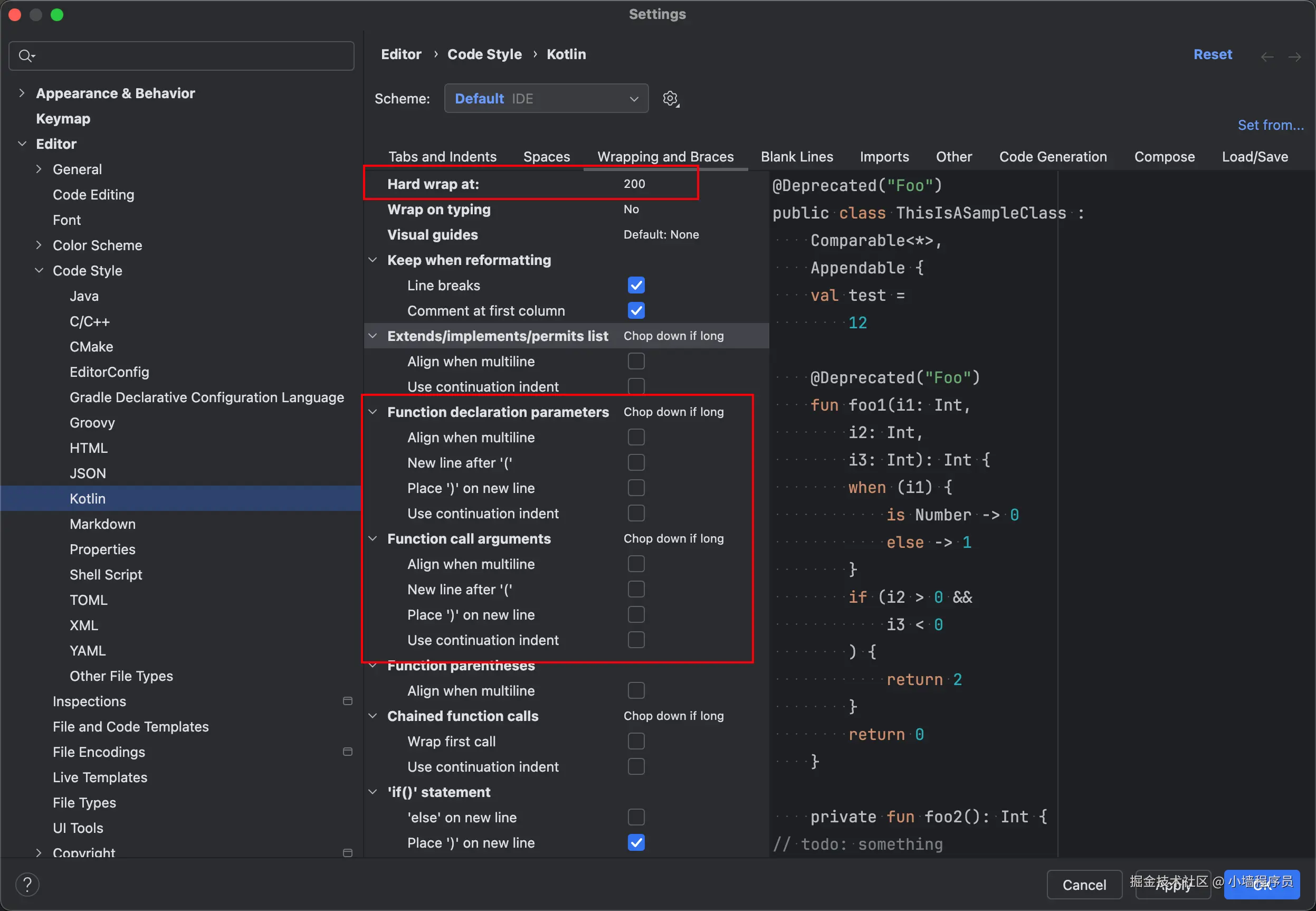Open the scheme actions gear icon
The height and width of the screenshot is (911, 1316).
tap(671, 99)
